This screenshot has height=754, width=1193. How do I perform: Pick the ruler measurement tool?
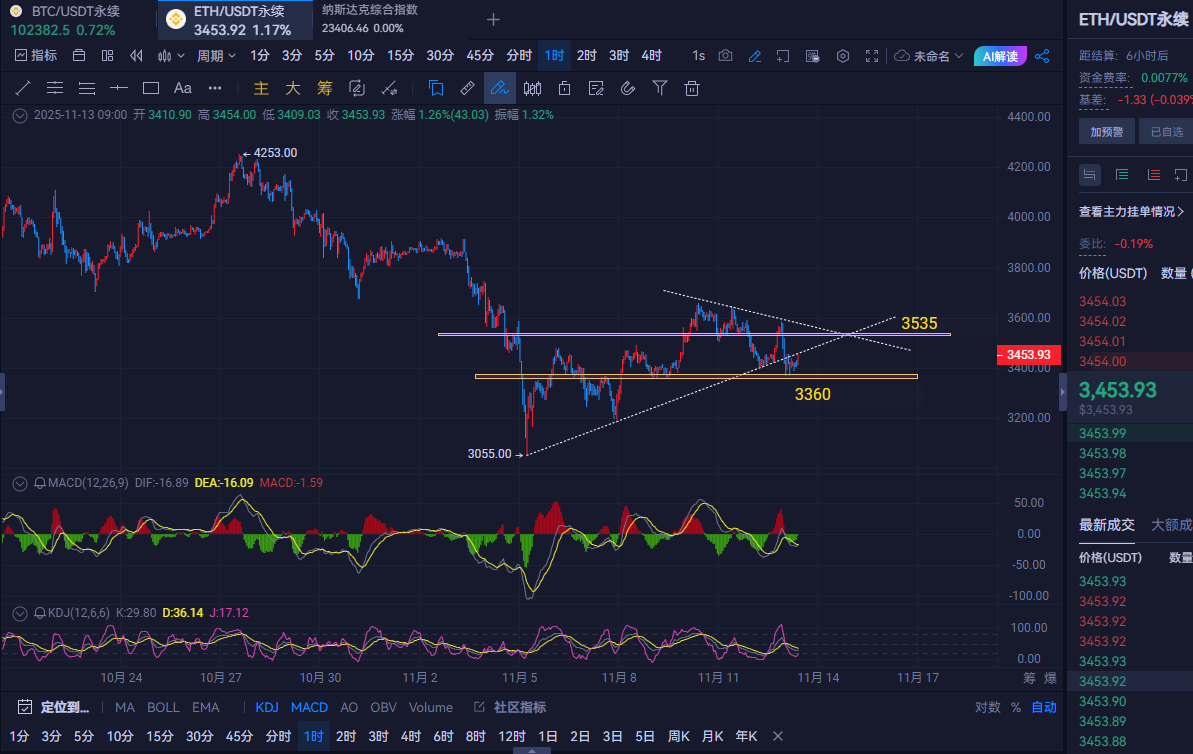467,88
